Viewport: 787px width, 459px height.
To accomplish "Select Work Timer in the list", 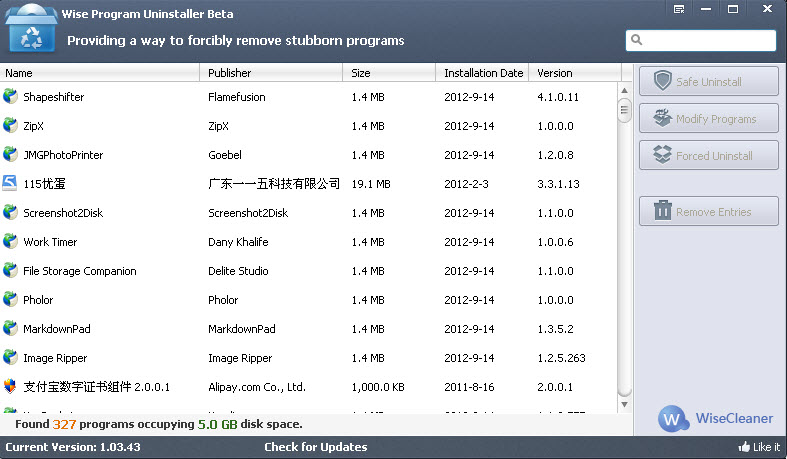I will click(50, 242).
